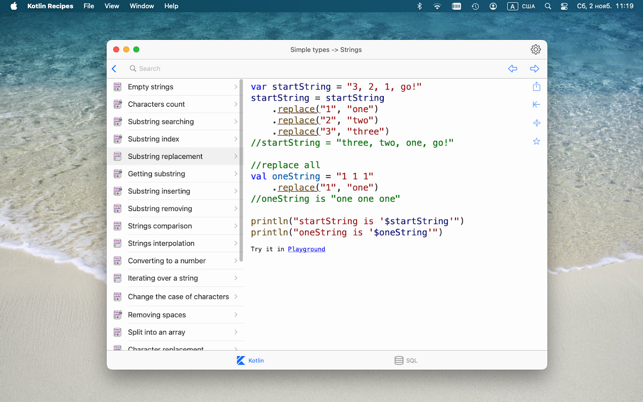Screen dimensions: 643x402
Task: Click the Substring index recipe icon
Action: point(118,139)
